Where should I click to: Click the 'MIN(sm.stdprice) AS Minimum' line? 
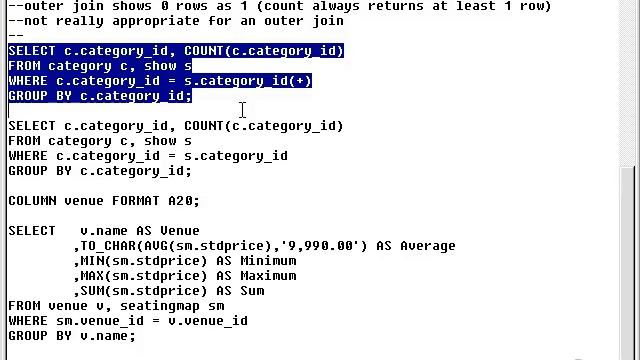click(x=185, y=261)
